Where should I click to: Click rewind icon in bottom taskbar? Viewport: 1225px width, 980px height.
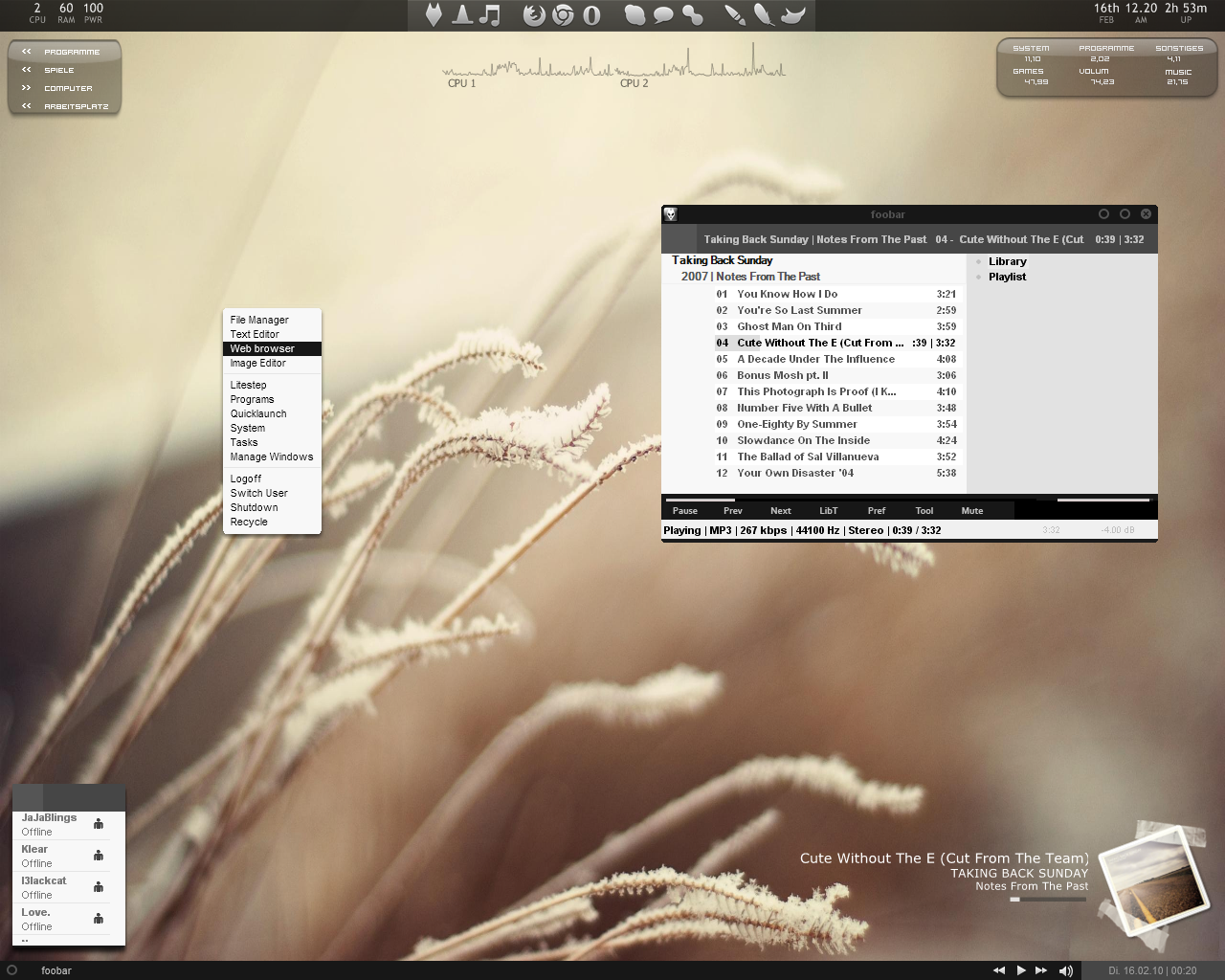(999, 970)
